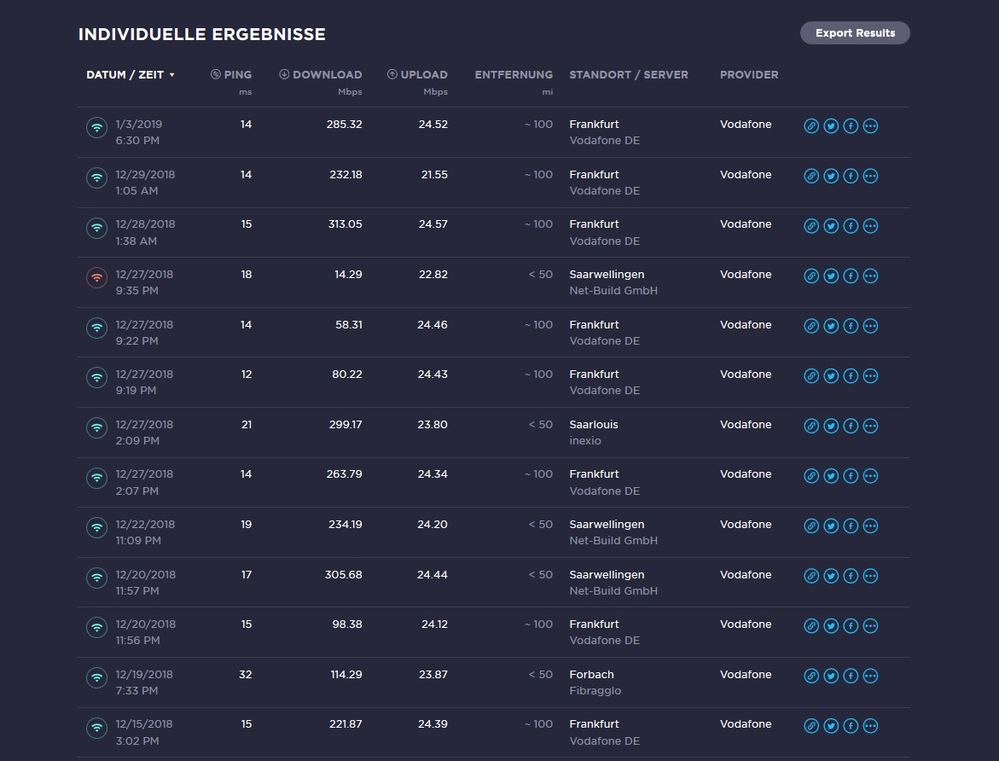This screenshot has width=999, height=761.
Task: Click Forbach server location
Action: [591, 674]
